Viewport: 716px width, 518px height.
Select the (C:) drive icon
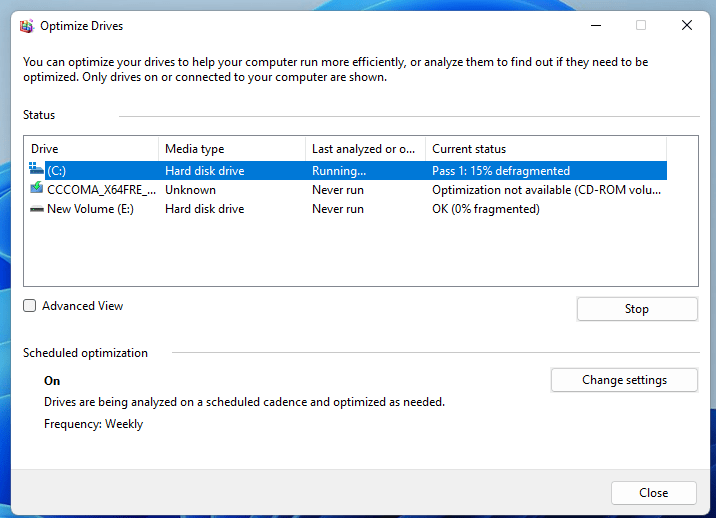(x=37, y=169)
